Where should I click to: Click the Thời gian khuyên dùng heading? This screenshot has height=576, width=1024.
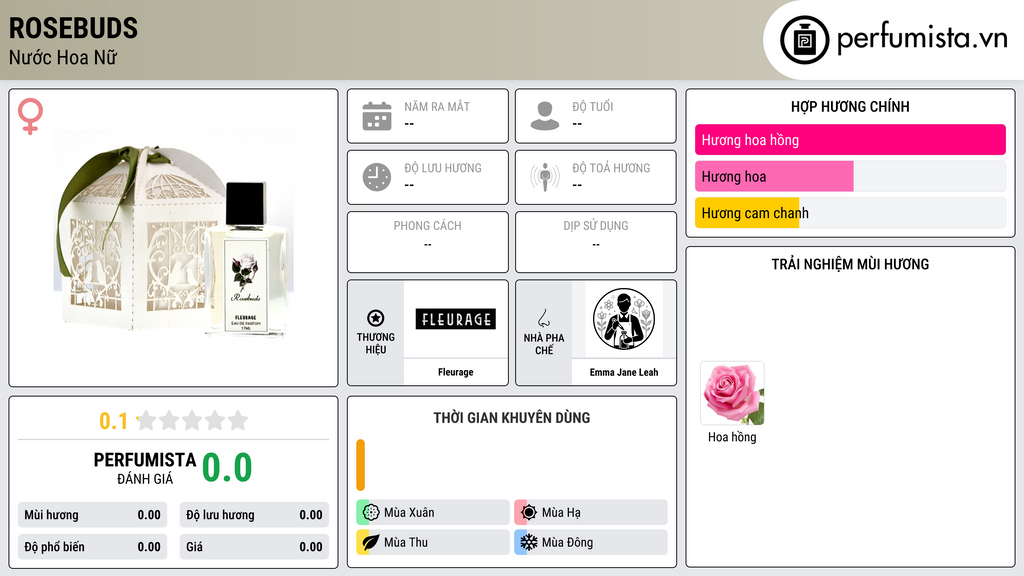(x=512, y=417)
